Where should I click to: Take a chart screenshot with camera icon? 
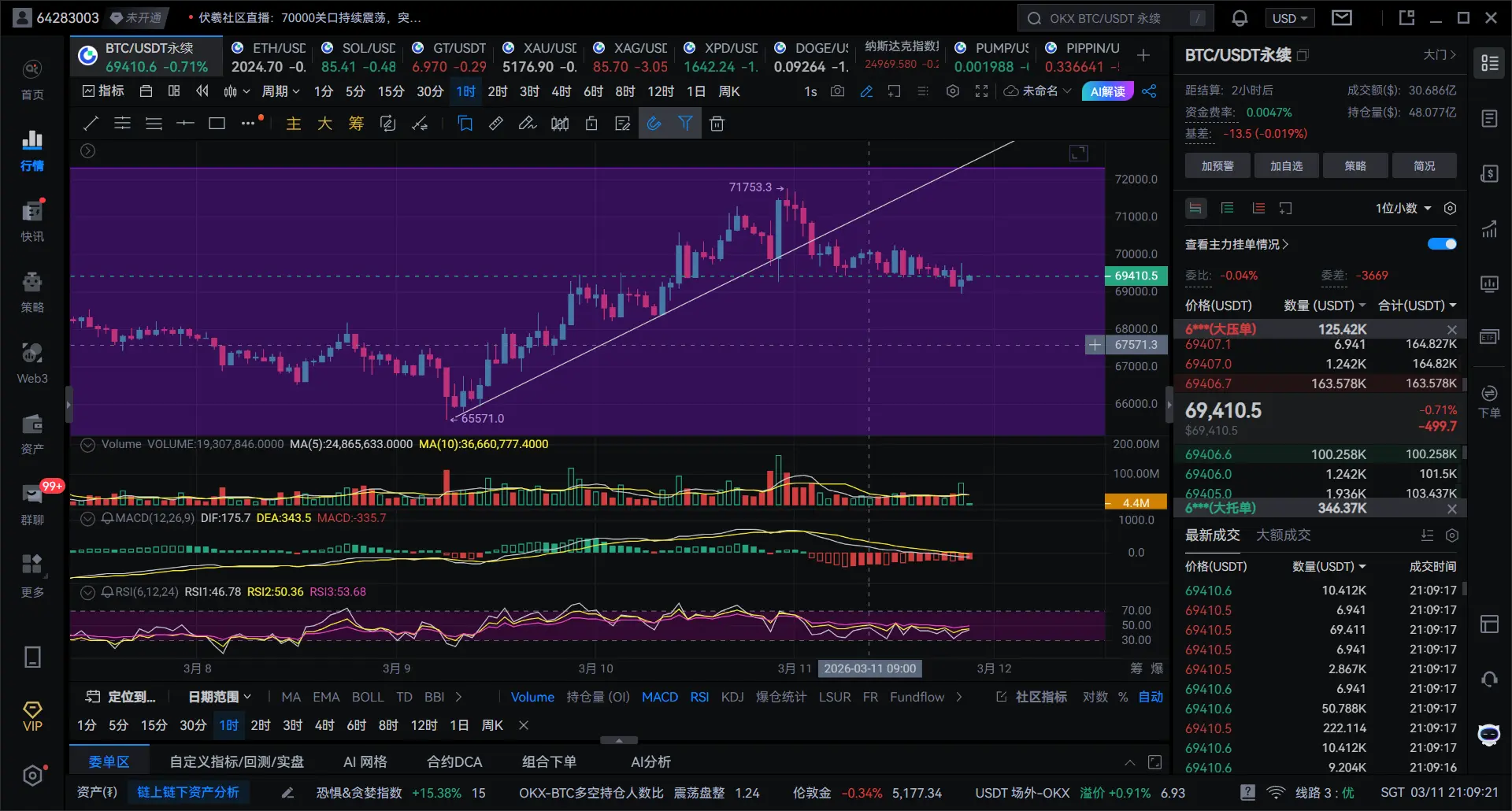(x=838, y=91)
